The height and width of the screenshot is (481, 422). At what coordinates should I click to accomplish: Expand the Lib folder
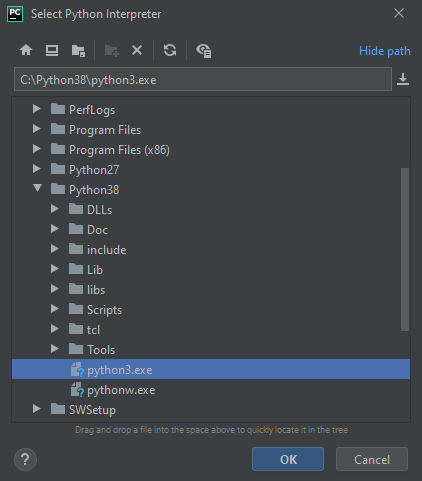(55, 269)
